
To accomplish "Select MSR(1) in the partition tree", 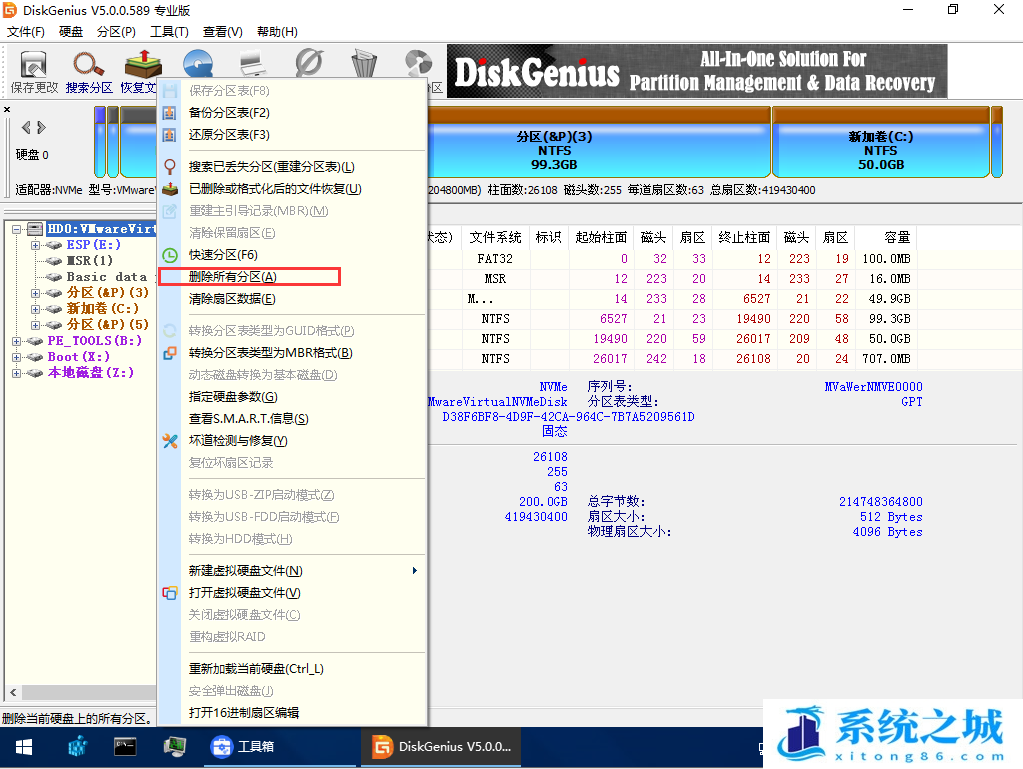I will (x=90, y=261).
